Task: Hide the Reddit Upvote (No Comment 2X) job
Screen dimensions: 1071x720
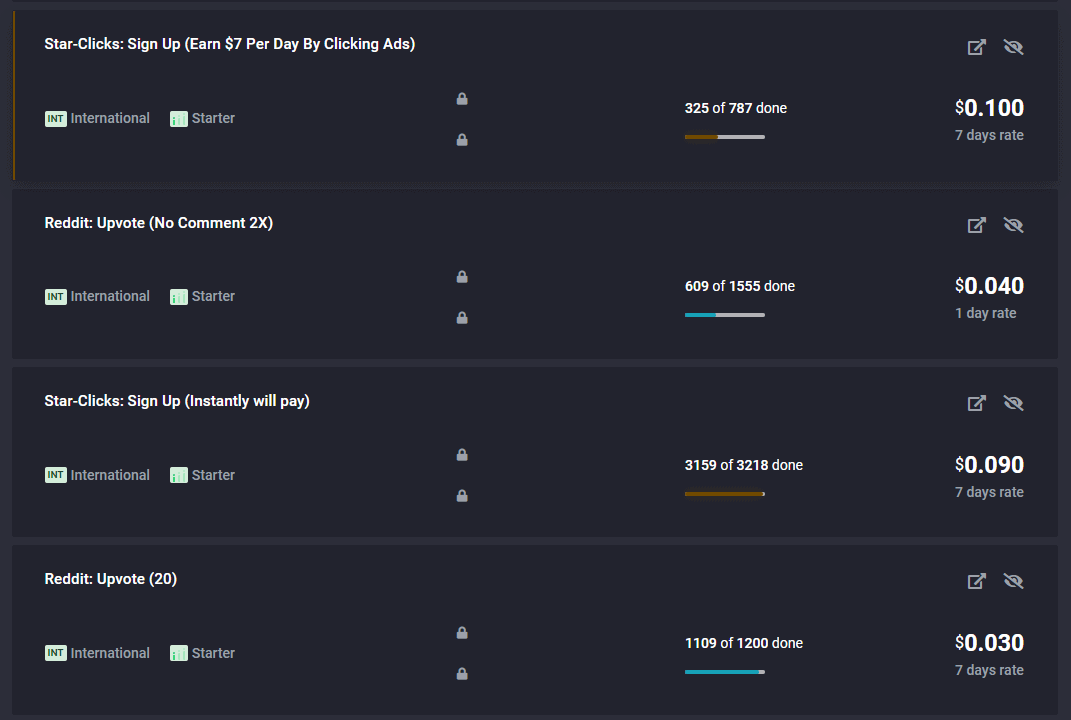Action: click(1014, 225)
